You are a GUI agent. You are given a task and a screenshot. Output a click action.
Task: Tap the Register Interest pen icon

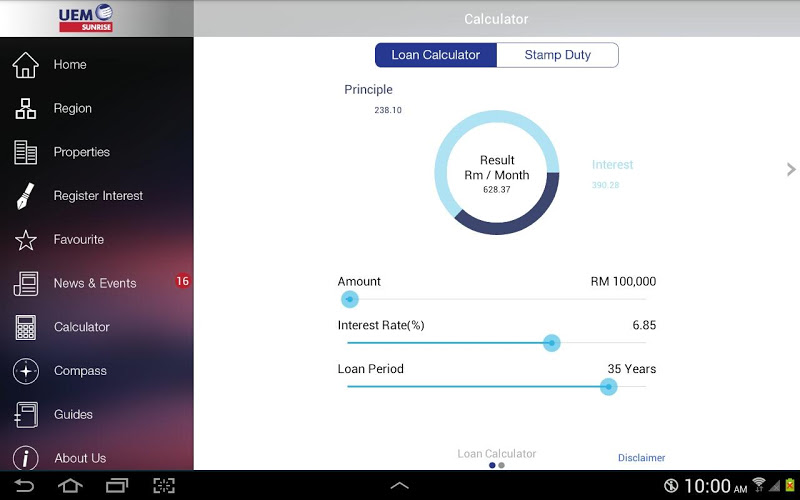[26, 196]
